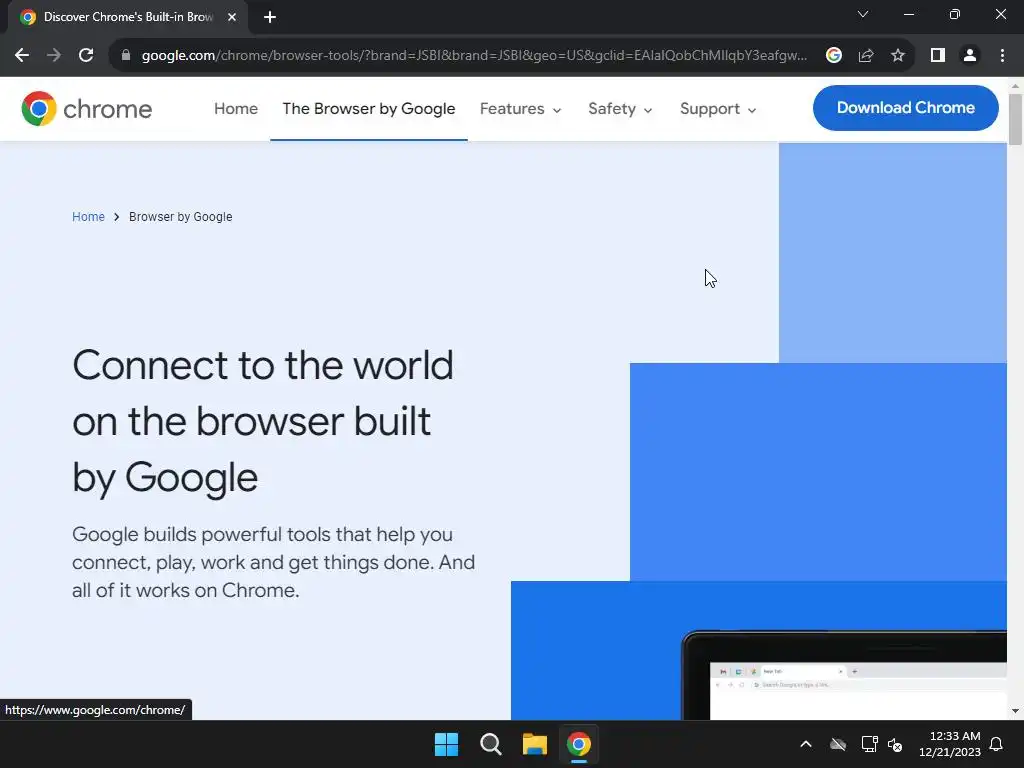Click the Chrome icon in the taskbar
1024x768 pixels.
click(x=579, y=744)
